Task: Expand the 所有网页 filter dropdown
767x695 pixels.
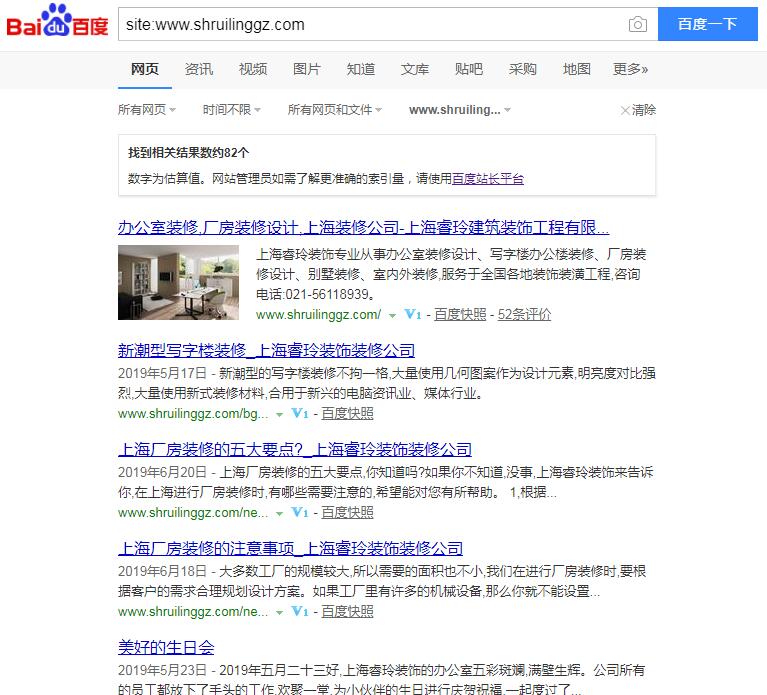Action: pos(147,110)
